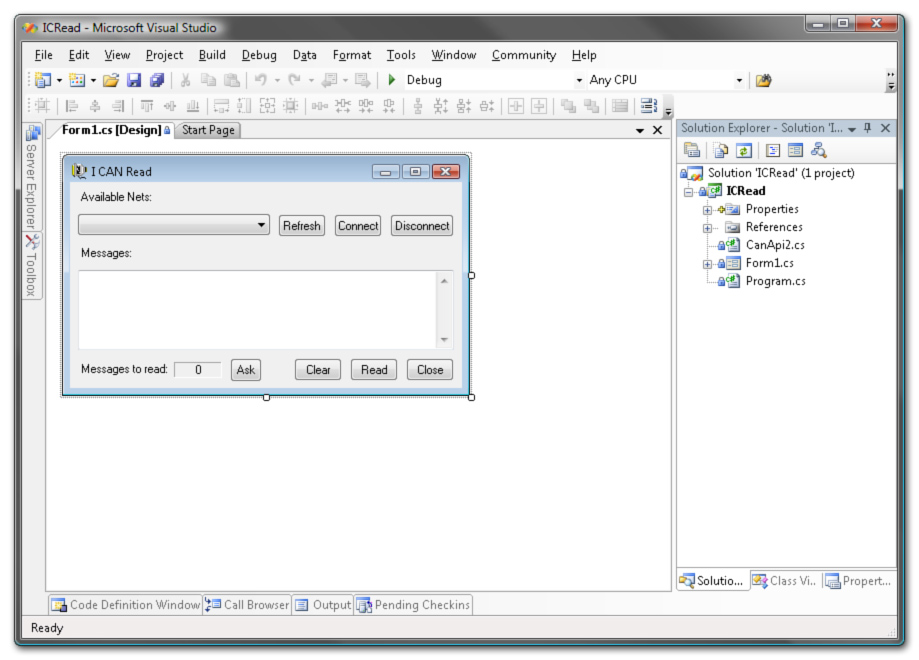Open the Build menu
The width and height of the screenshot is (919, 660).
(x=212, y=55)
